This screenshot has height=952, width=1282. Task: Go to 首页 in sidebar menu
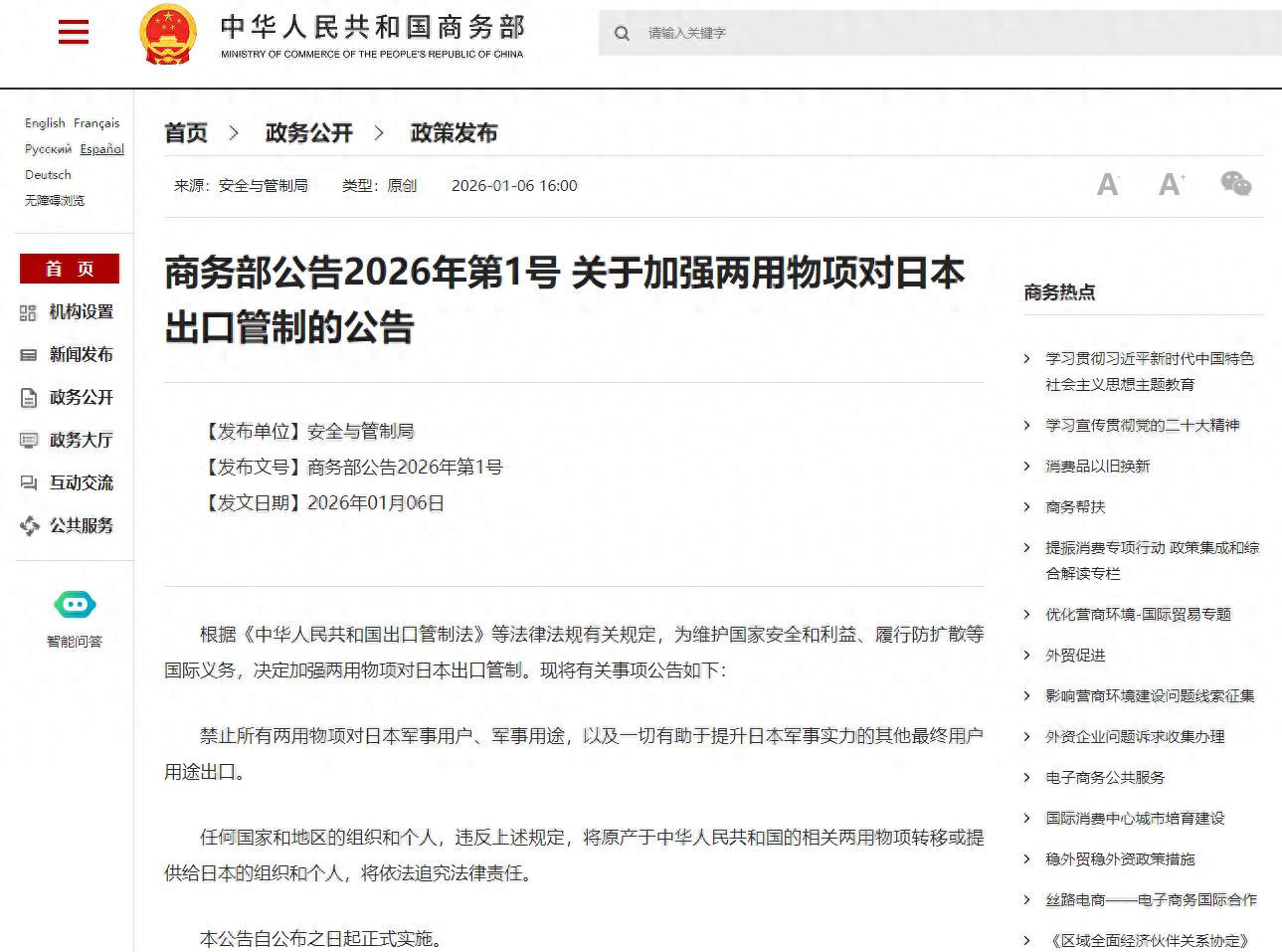pyautogui.click(x=70, y=269)
